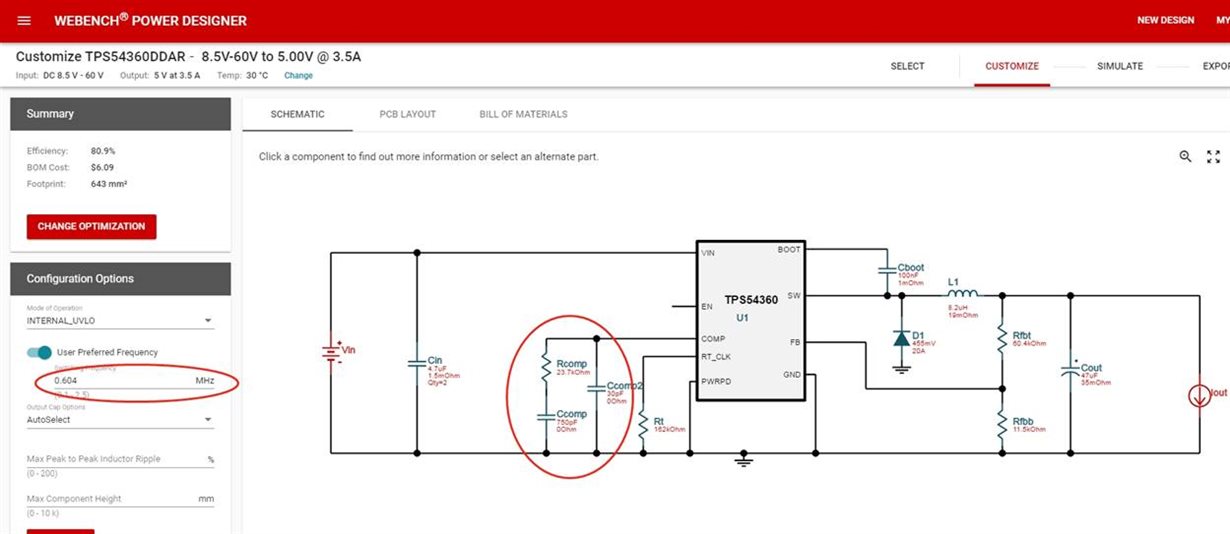The height and width of the screenshot is (534, 1230).
Task: Switch to the PCB Layout tab
Action: [x=407, y=114]
